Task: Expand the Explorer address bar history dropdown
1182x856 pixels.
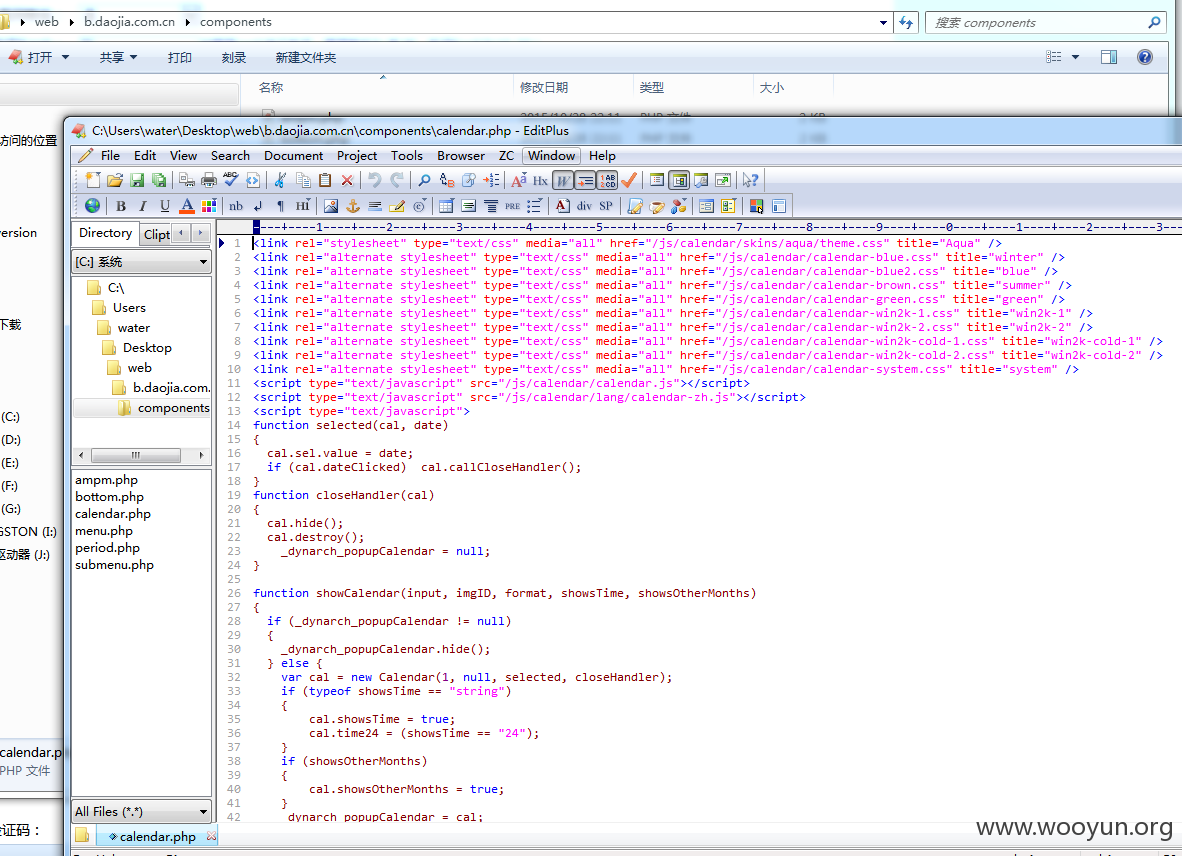Action: (x=883, y=23)
